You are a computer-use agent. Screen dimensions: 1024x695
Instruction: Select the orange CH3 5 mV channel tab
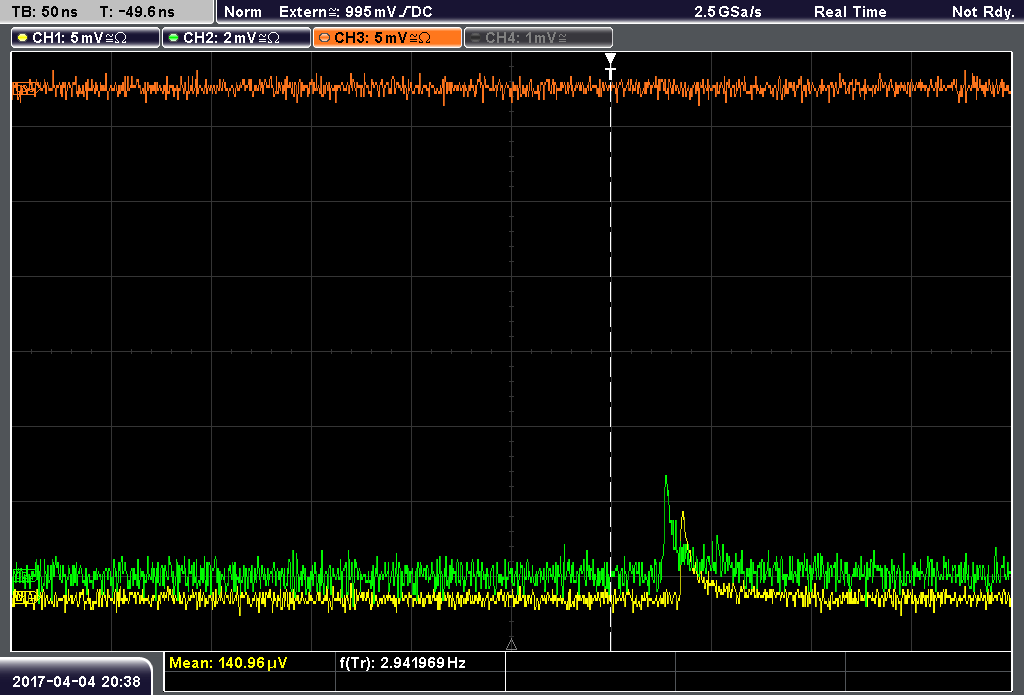tap(387, 38)
